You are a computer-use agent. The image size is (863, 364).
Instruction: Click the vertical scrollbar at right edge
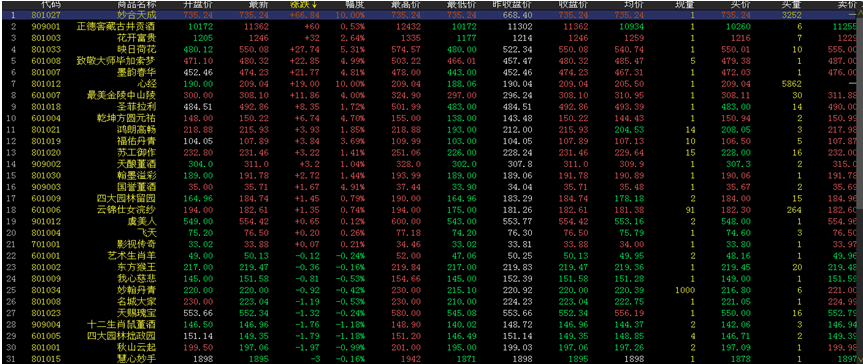tap(860, 187)
